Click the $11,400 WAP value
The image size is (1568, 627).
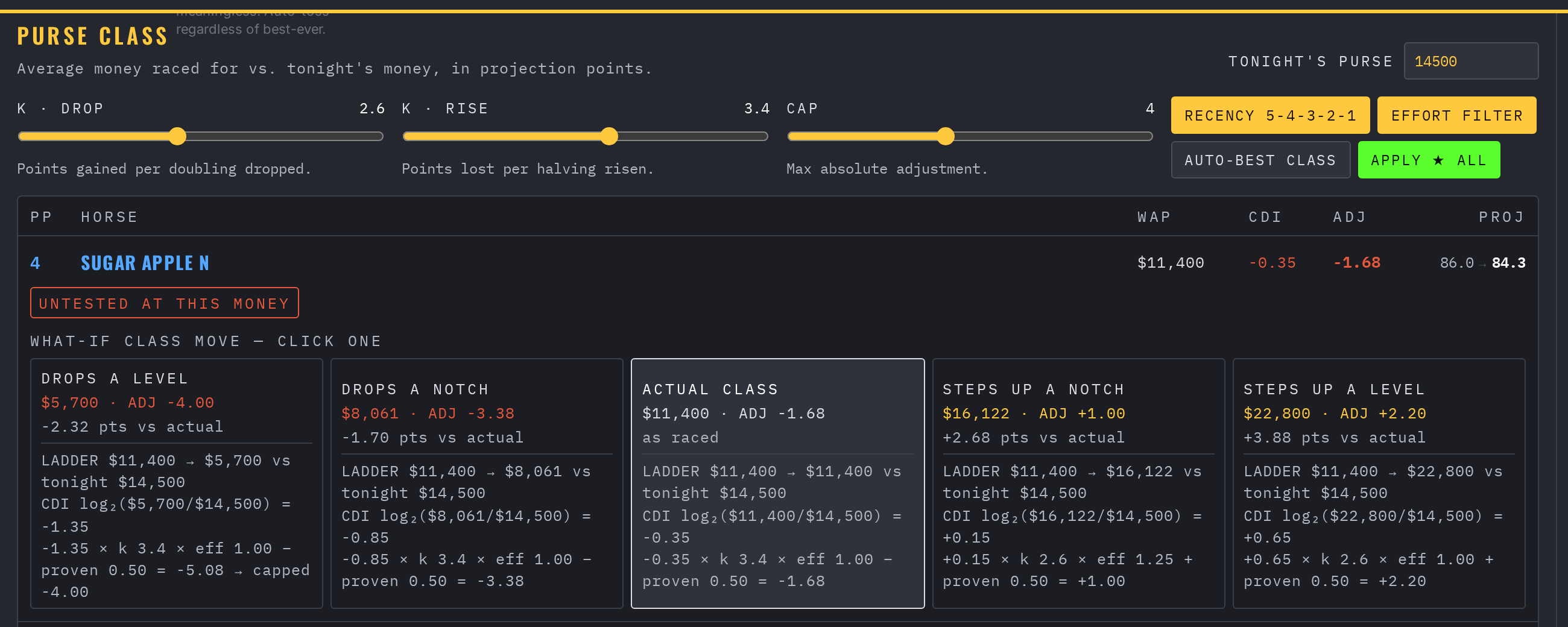pos(1171,263)
